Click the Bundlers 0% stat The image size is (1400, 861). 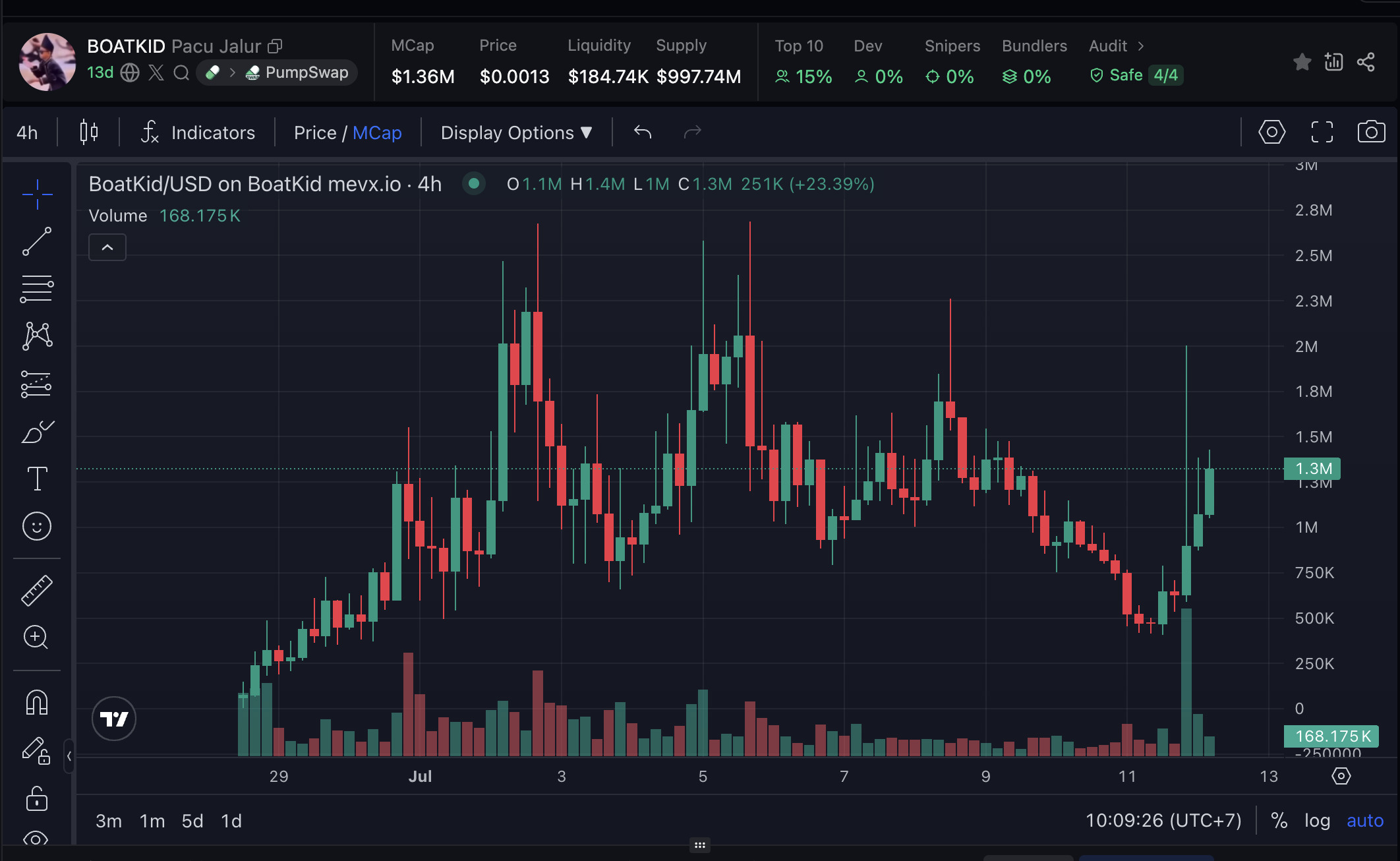click(x=1034, y=63)
